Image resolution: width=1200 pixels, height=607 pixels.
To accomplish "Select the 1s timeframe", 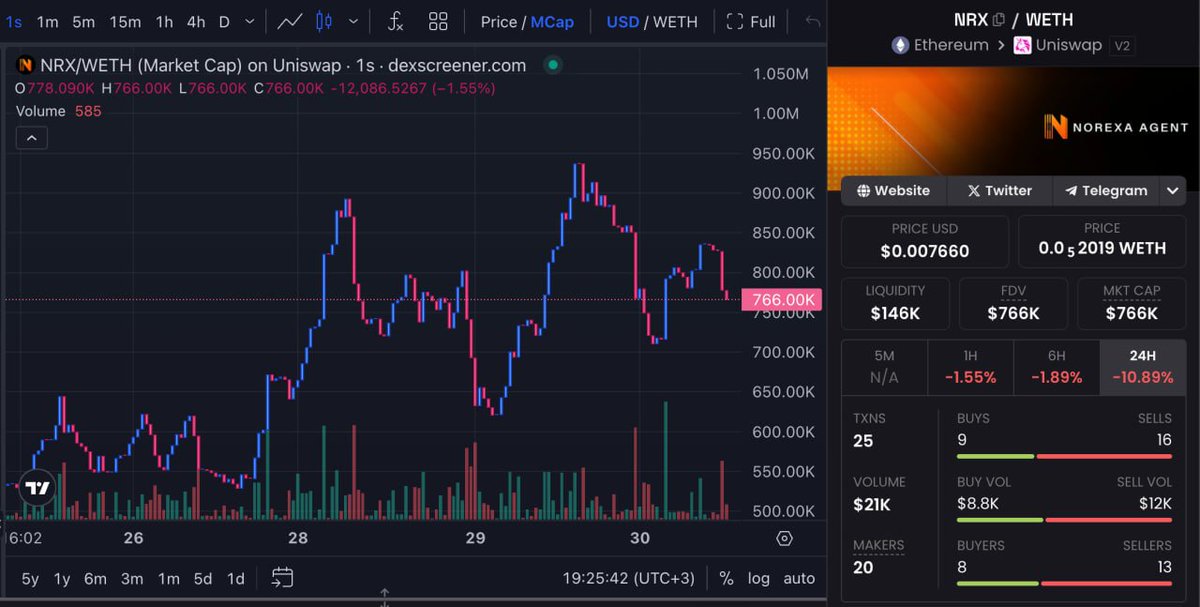I will [14, 21].
